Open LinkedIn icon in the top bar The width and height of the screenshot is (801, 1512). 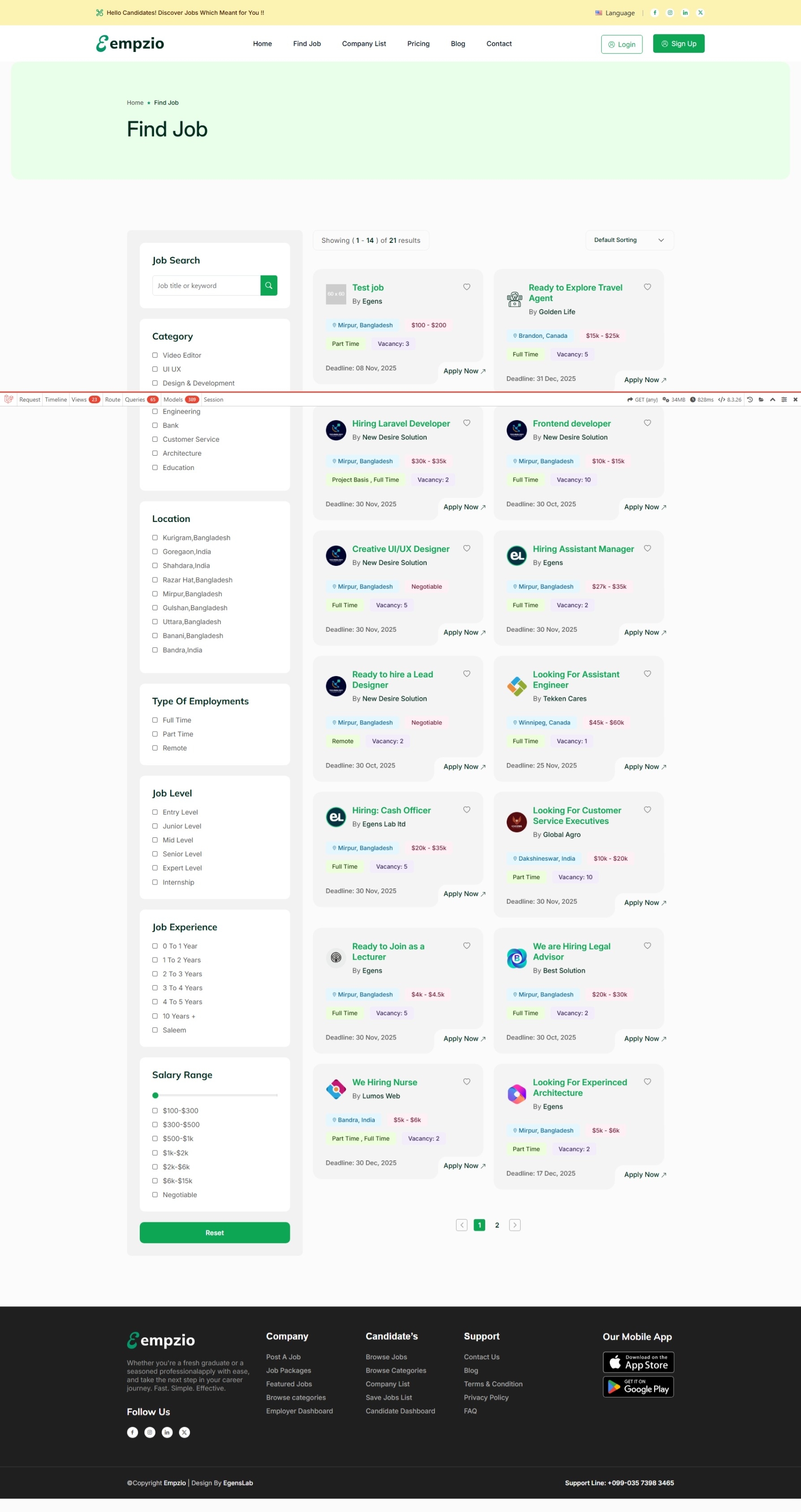point(685,13)
